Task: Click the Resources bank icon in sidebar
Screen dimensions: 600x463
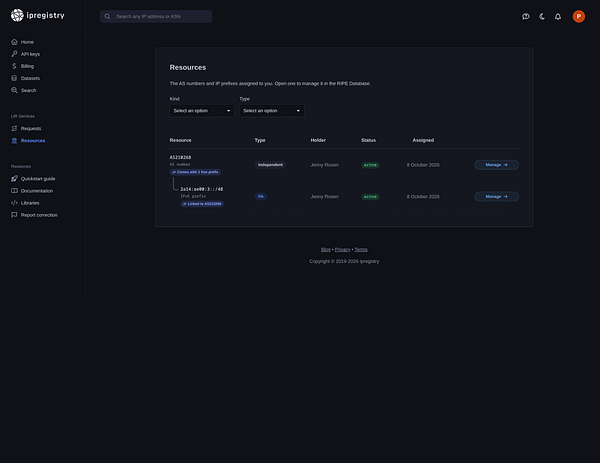Action: (14, 140)
